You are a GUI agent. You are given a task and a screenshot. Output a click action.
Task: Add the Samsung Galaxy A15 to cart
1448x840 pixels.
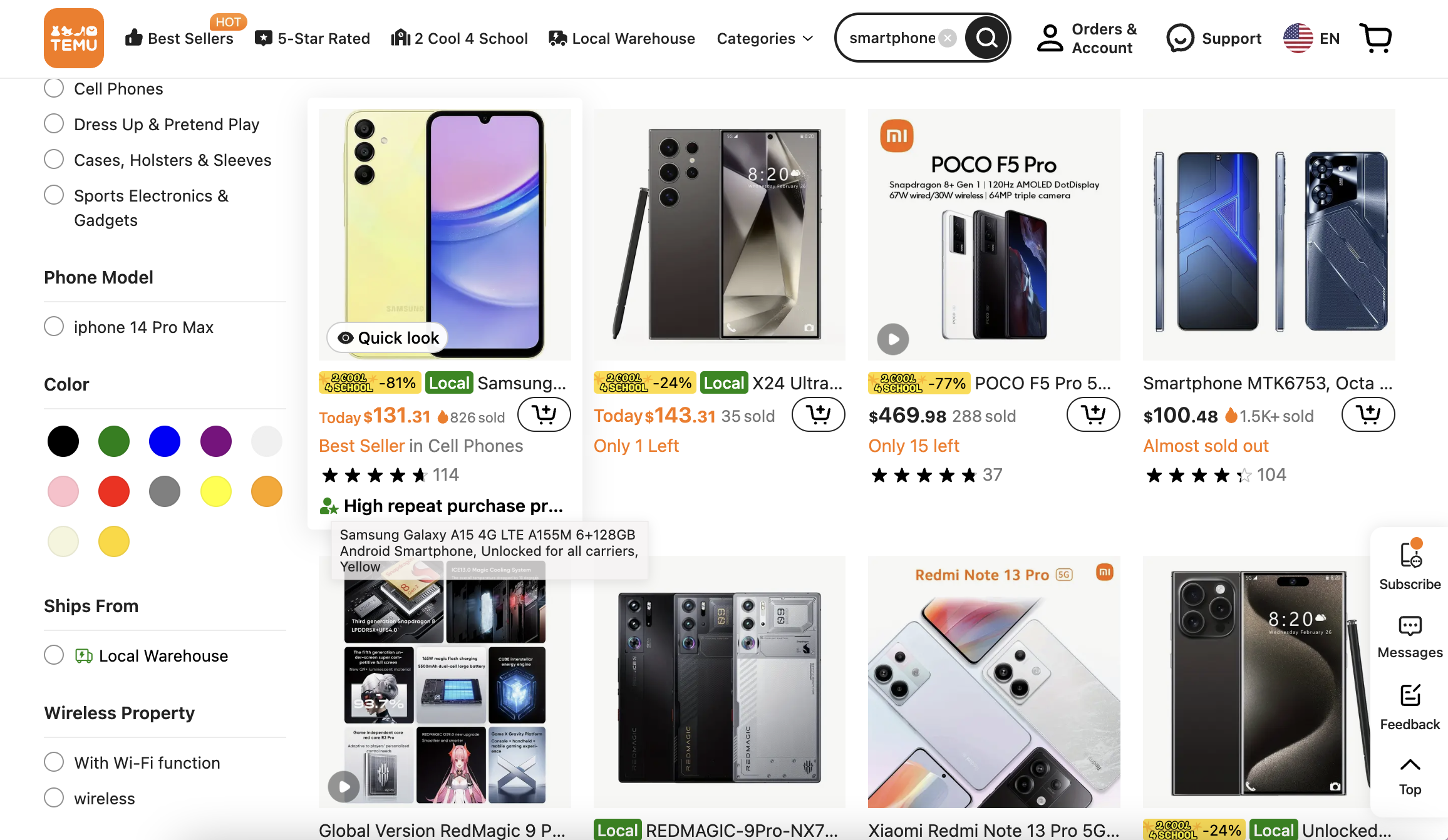tap(544, 414)
